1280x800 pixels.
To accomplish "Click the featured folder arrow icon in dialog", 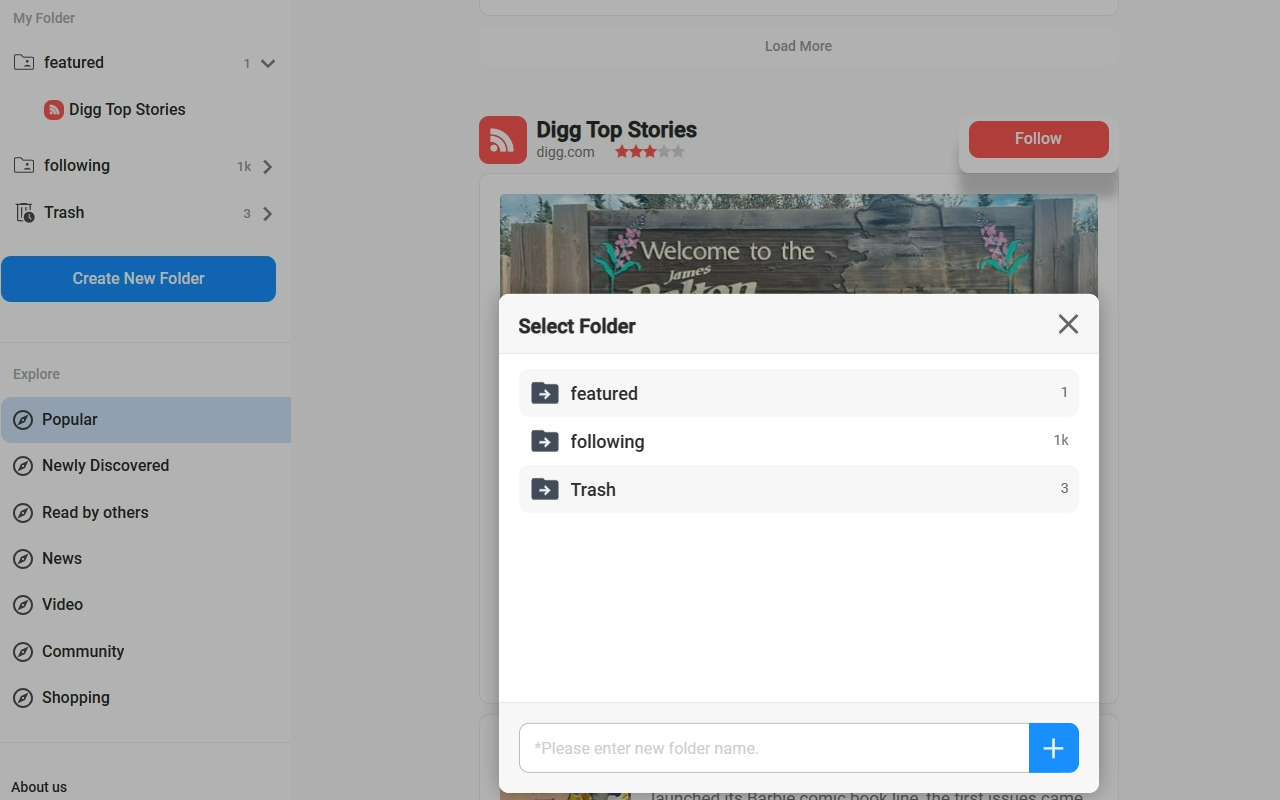I will 545,393.
